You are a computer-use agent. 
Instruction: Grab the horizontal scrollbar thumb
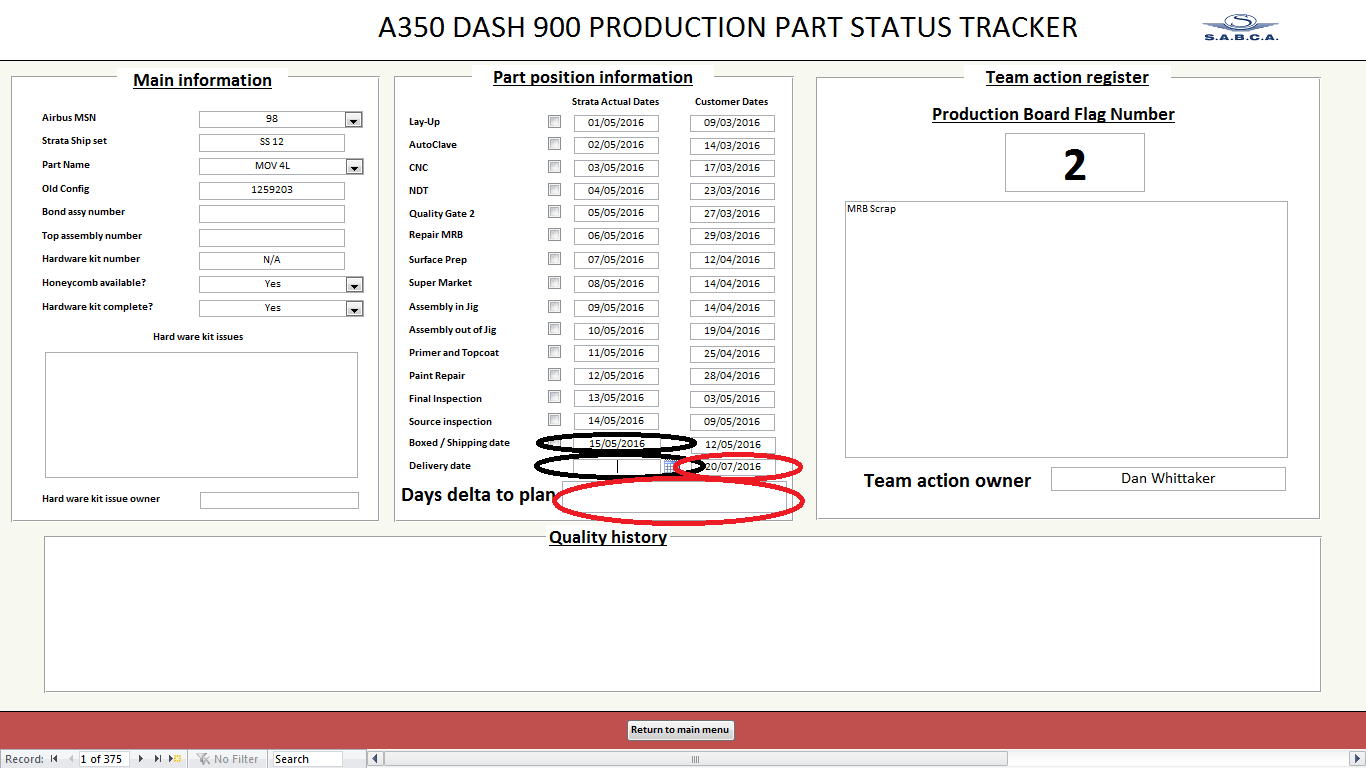coord(695,759)
